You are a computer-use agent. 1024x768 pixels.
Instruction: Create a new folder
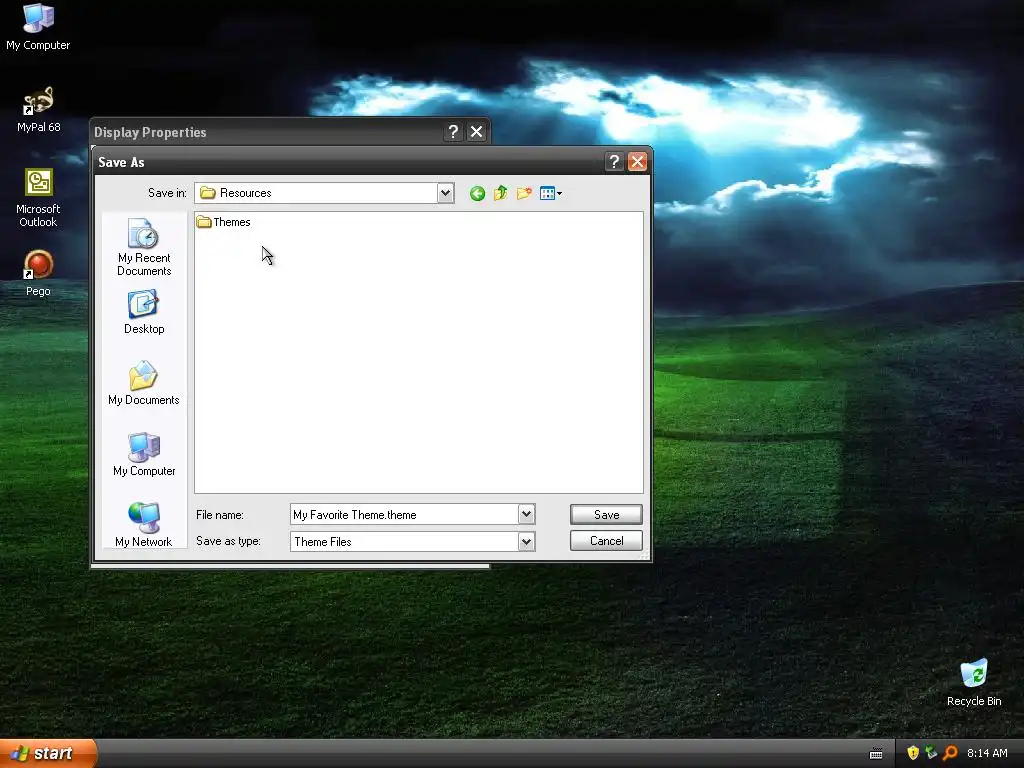tap(524, 193)
